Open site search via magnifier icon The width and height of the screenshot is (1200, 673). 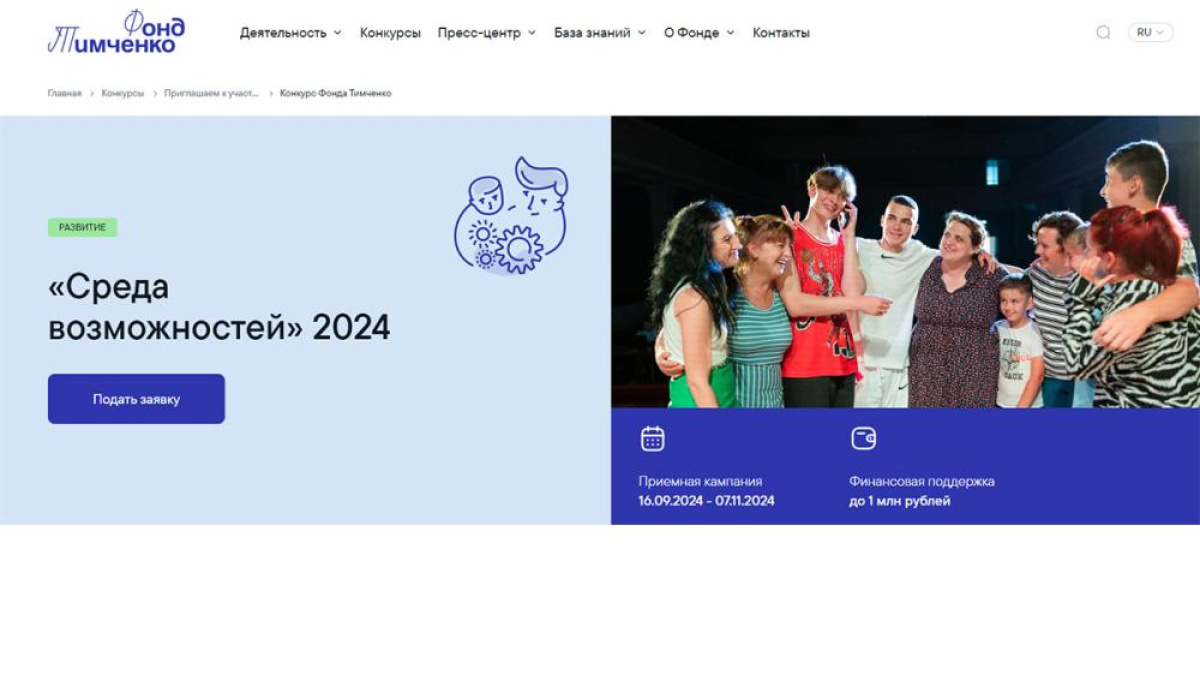coord(1103,32)
